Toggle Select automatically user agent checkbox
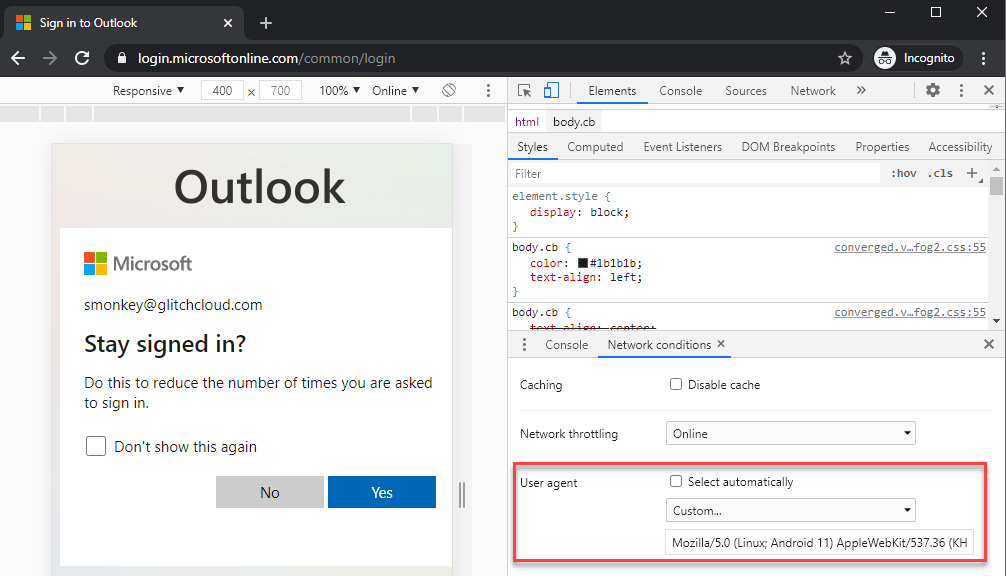Screen dimensions: 1006x576 pos(676,481)
